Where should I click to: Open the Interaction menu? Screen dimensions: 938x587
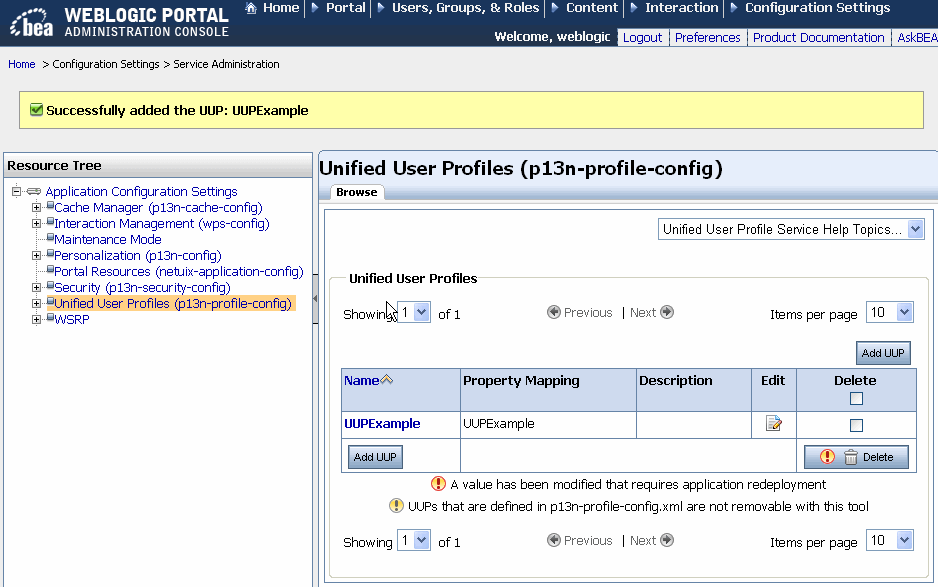[x=681, y=8]
